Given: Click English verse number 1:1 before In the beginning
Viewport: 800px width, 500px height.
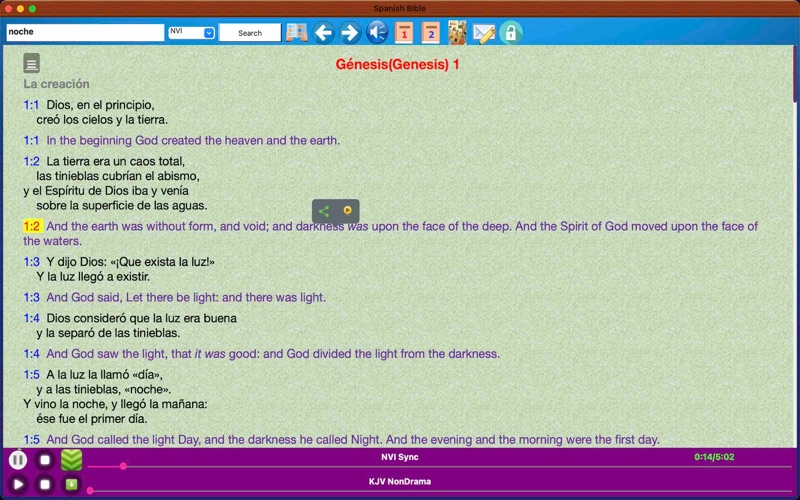Looking at the screenshot, I should point(31,140).
